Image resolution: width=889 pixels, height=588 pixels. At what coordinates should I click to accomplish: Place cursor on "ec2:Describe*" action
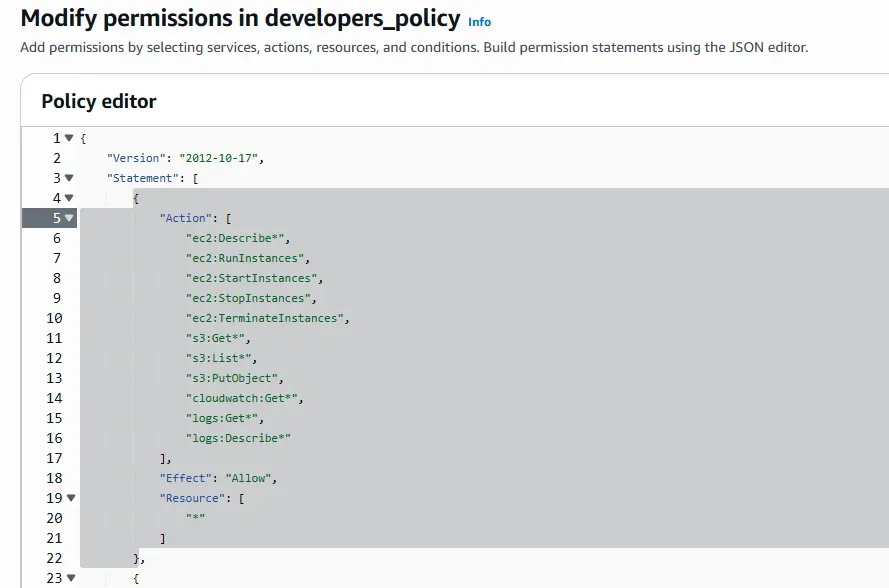click(x=237, y=238)
